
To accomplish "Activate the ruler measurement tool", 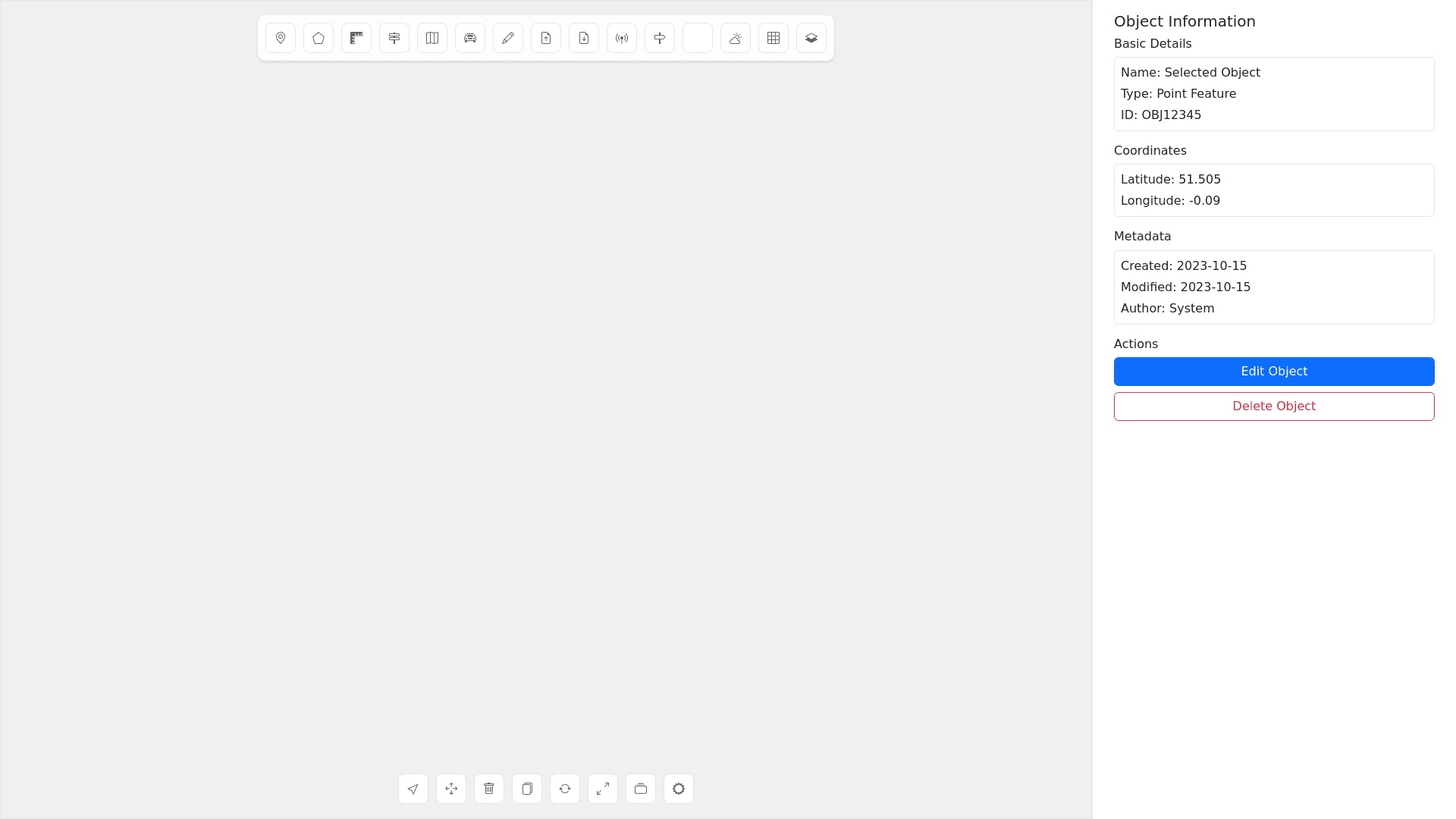I will (356, 38).
